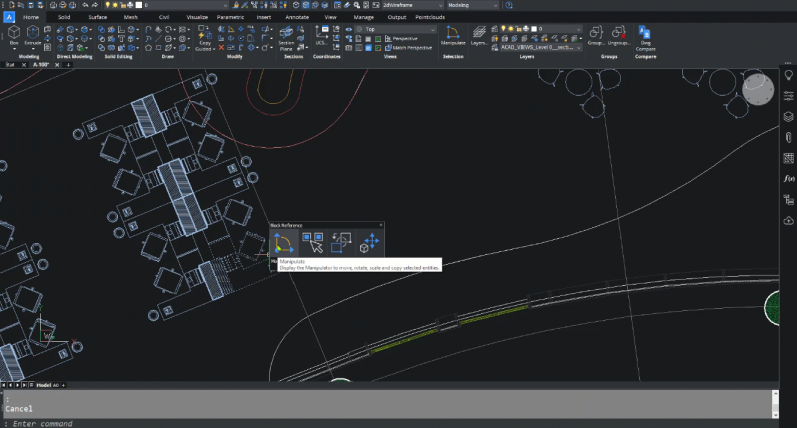Open the Tips lightbulb side panel
Screen dimensions: 797x428
(788, 75)
